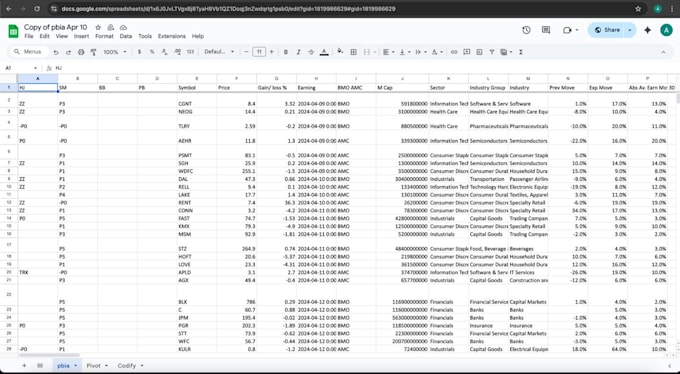This screenshot has height=374, width=680.
Task: Open the text color picker
Action: [x=324, y=52]
